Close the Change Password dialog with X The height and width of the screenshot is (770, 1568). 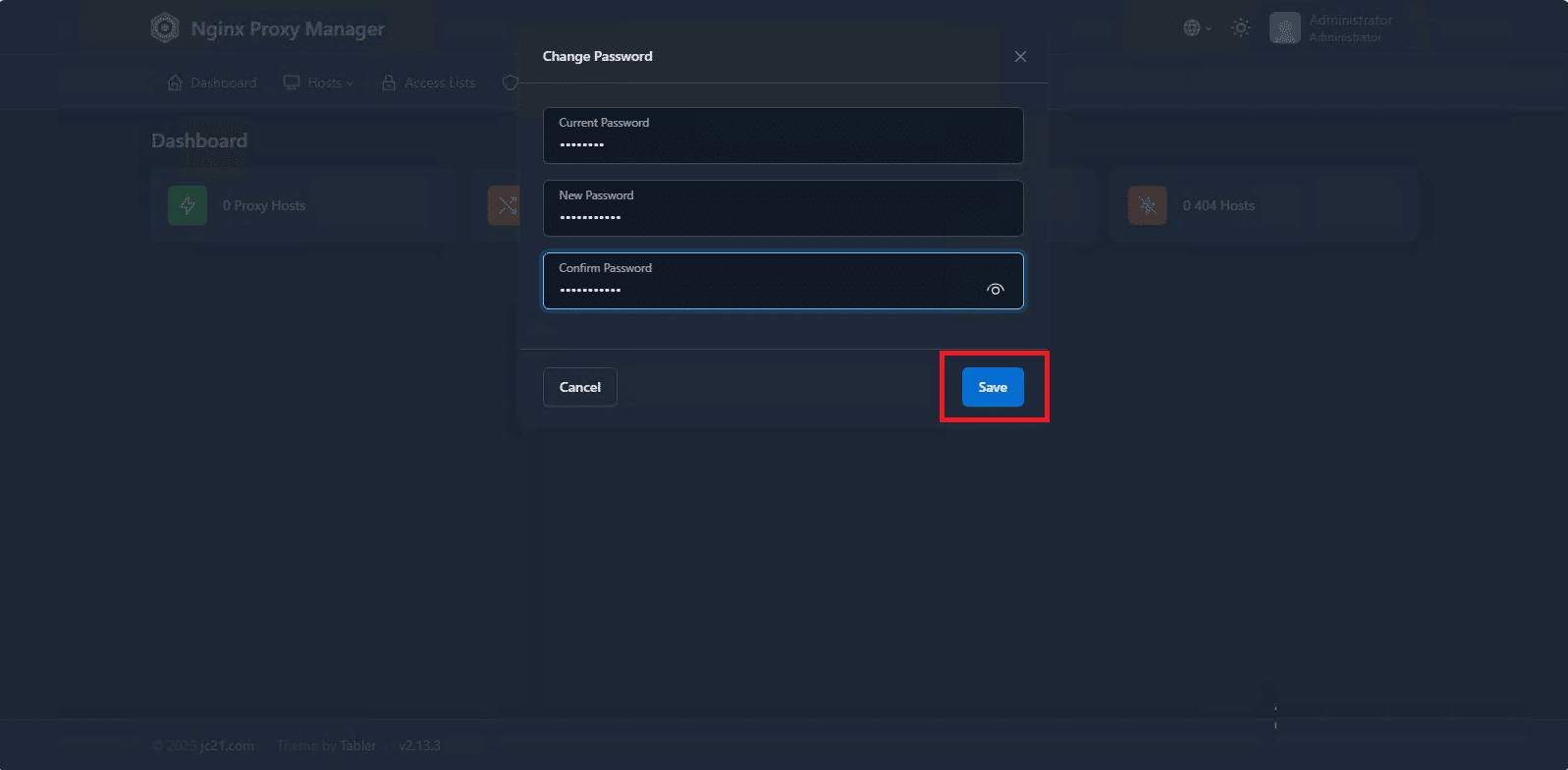point(1020,57)
